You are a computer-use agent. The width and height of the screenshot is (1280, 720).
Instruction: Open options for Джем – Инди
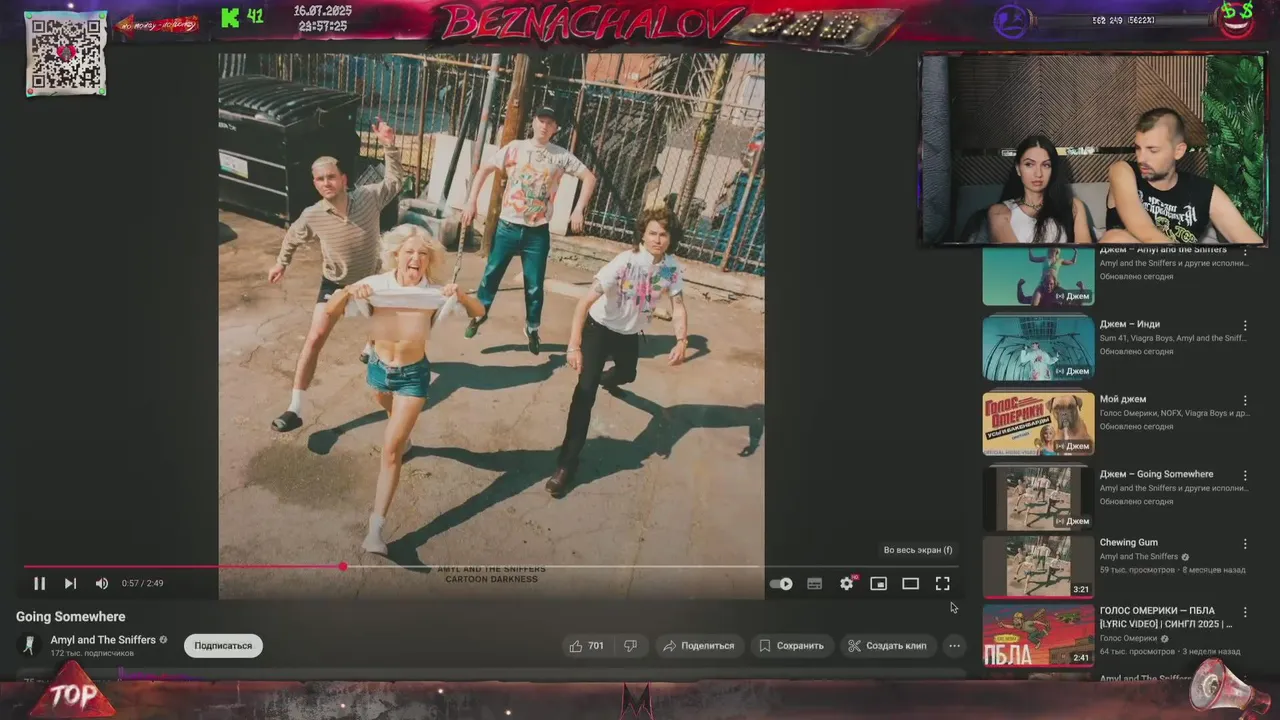click(1245, 325)
